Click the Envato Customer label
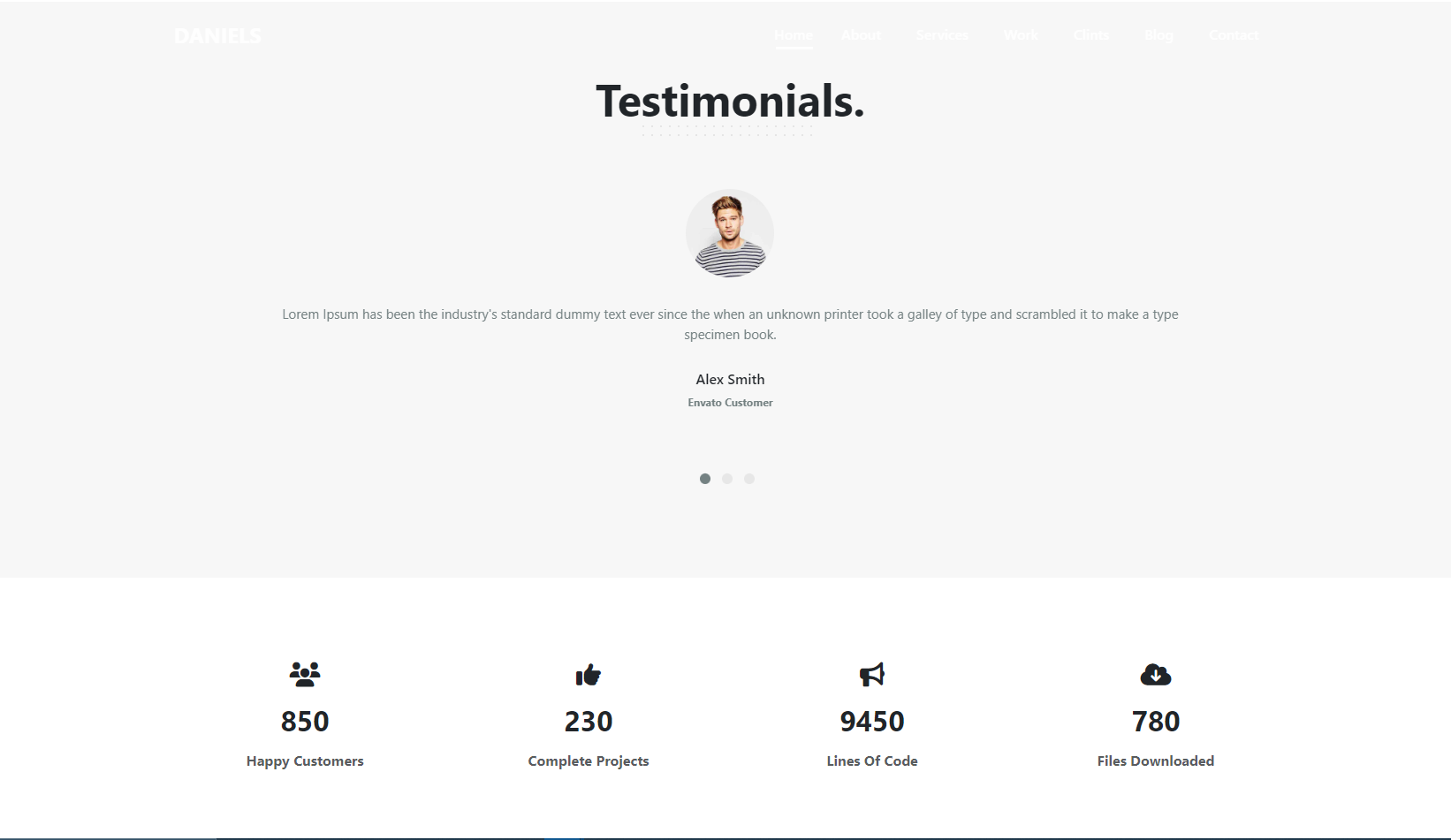 coord(729,402)
